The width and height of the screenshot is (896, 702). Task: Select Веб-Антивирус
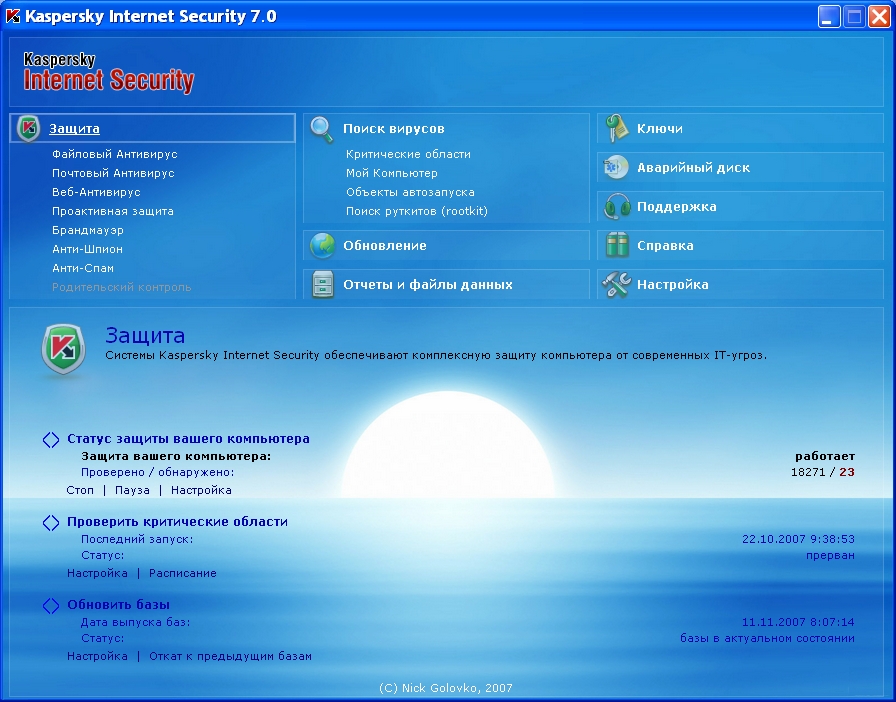pyautogui.click(x=96, y=192)
